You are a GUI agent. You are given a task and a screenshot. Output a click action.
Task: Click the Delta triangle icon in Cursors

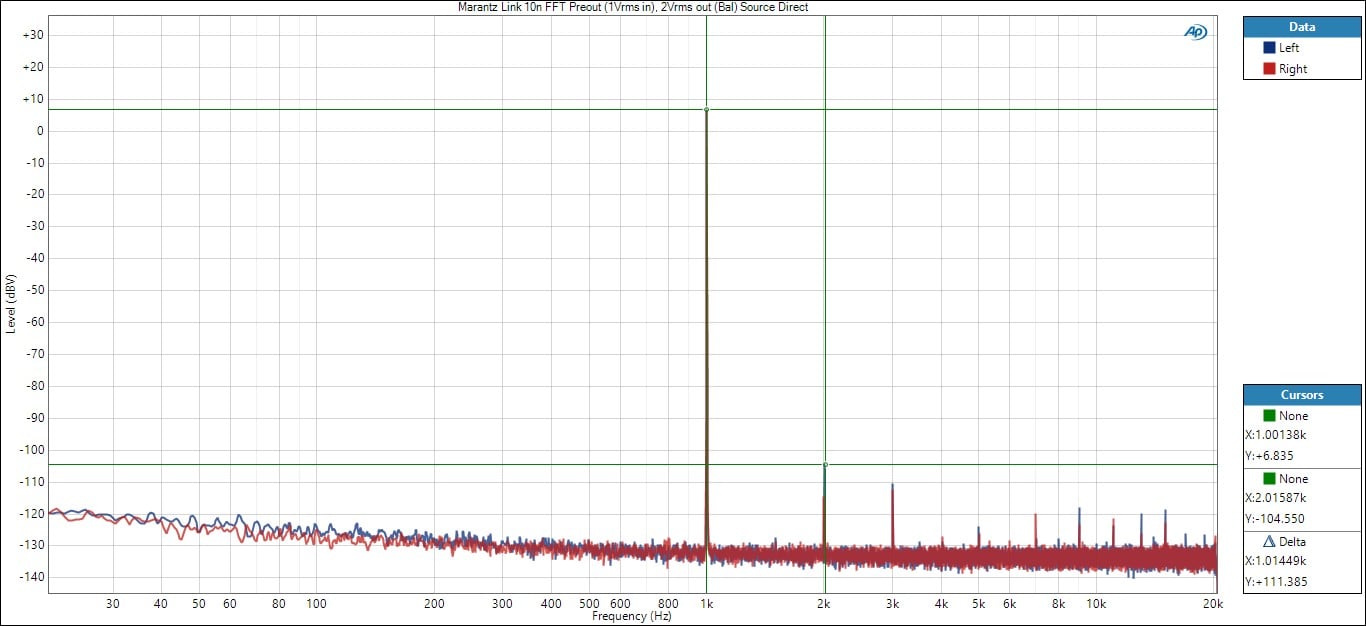click(x=1270, y=541)
